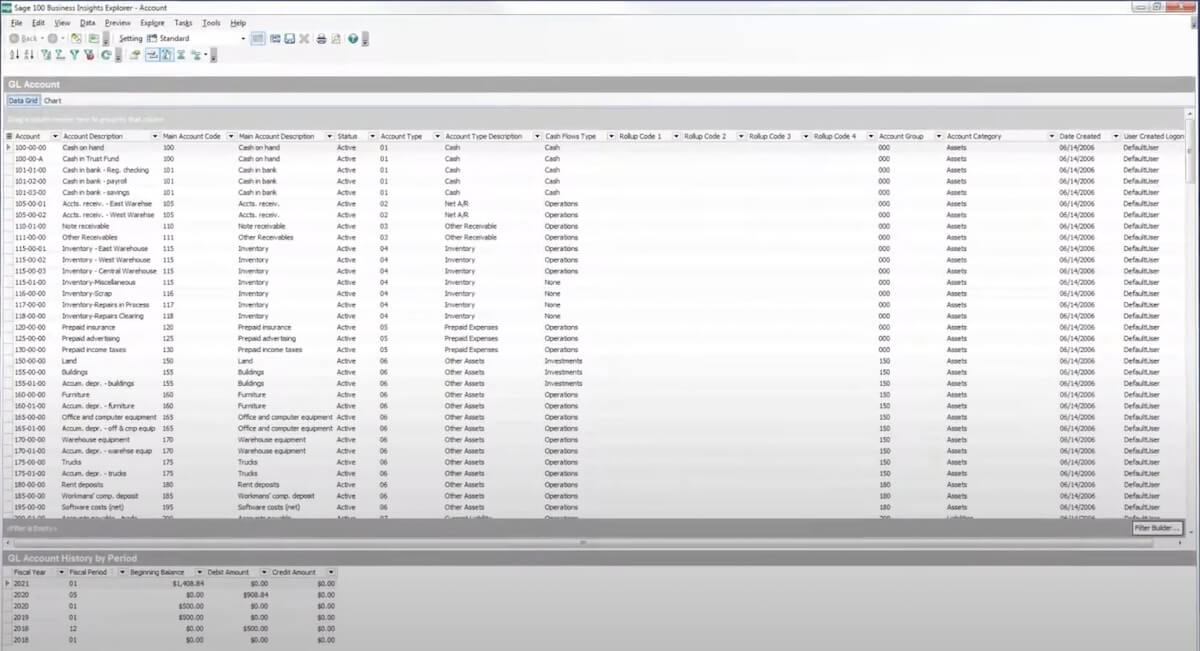Select row 105-00-01 Accts. receiv. - East Warehse
Viewport: 1200px width, 651px height.
click(594, 203)
